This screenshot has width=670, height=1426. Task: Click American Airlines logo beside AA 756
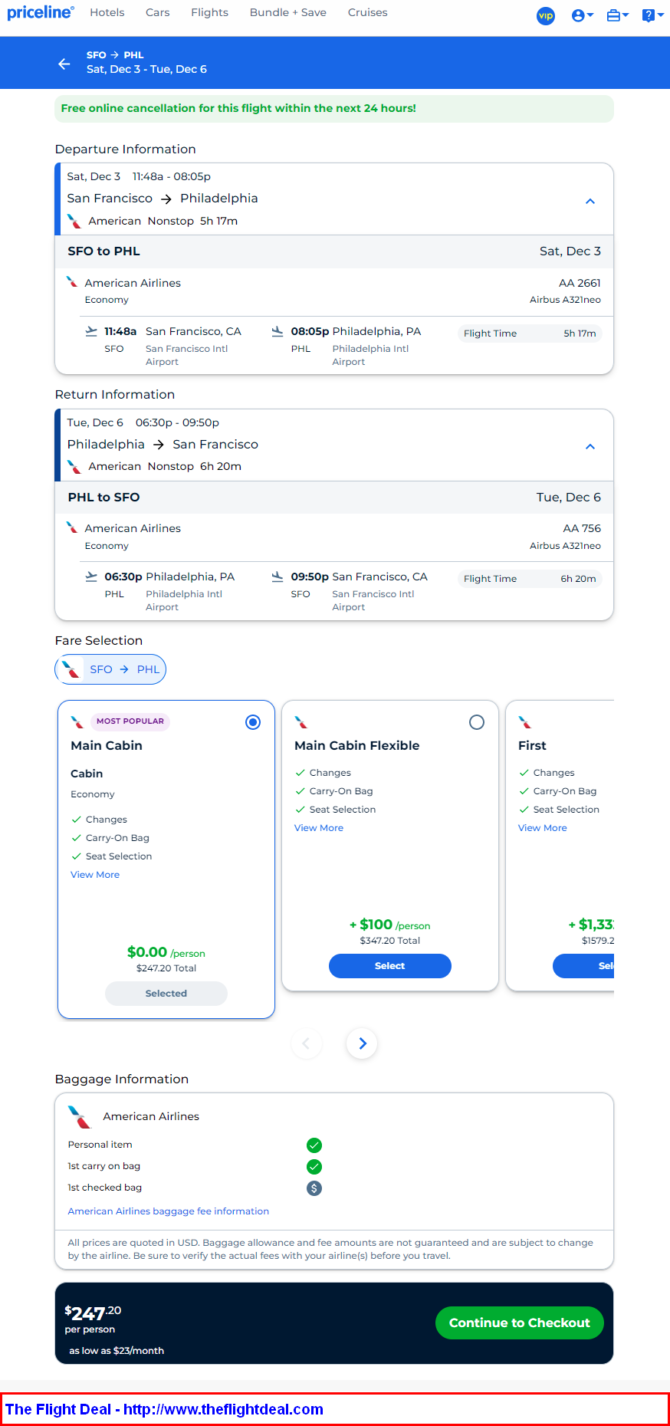72,528
